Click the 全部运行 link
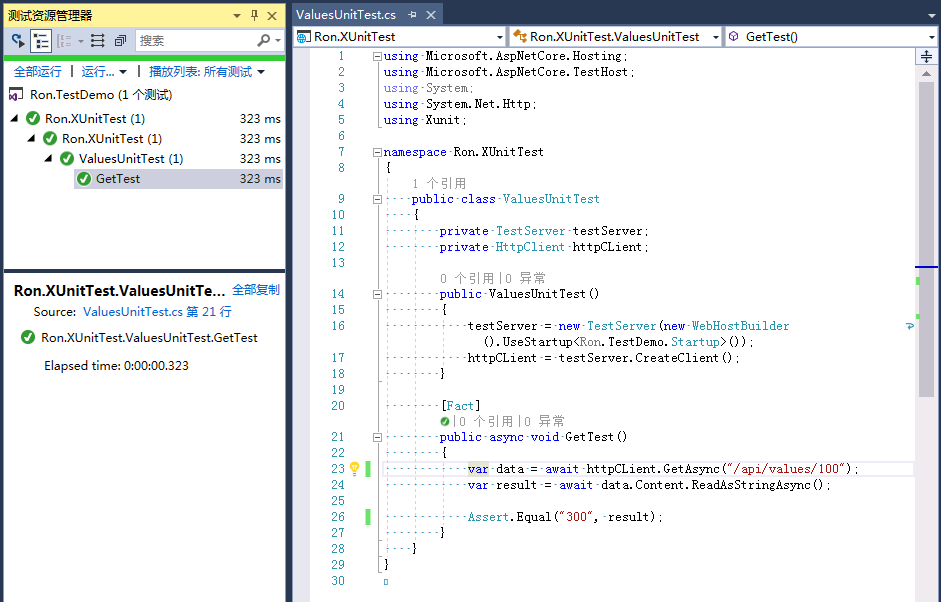The height and width of the screenshot is (602, 941). (x=37, y=71)
